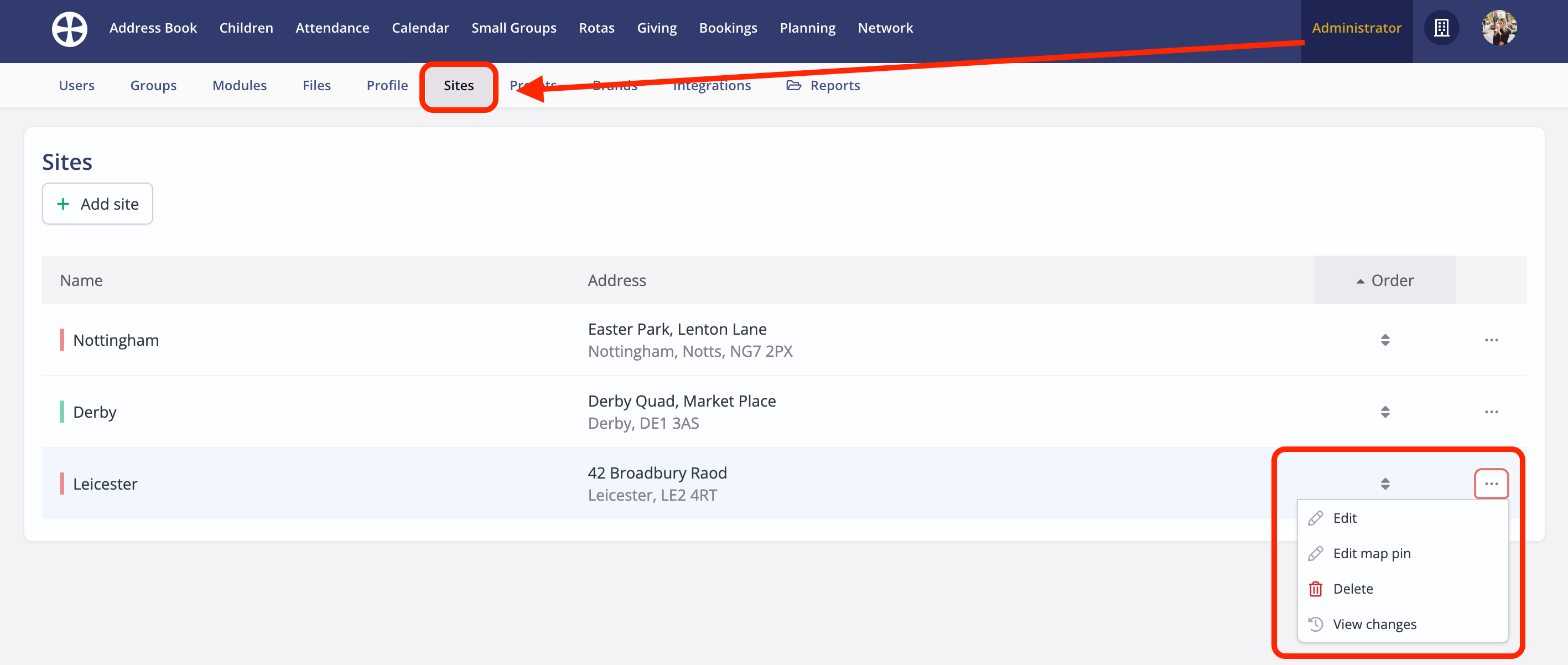Close the Leicester more options menu
This screenshot has height=665, width=1568.
click(x=1491, y=484)
